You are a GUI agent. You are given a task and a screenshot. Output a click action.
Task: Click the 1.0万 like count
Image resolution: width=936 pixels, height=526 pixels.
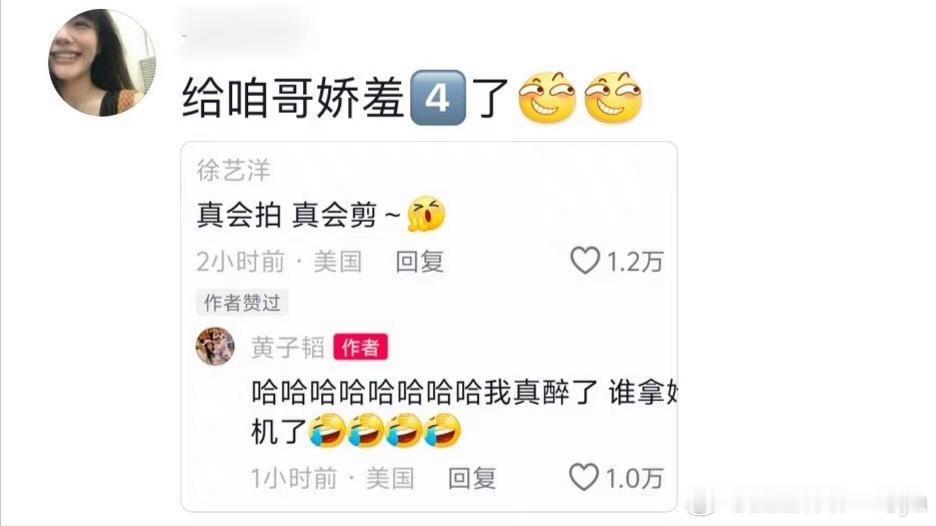coord(634,478)
